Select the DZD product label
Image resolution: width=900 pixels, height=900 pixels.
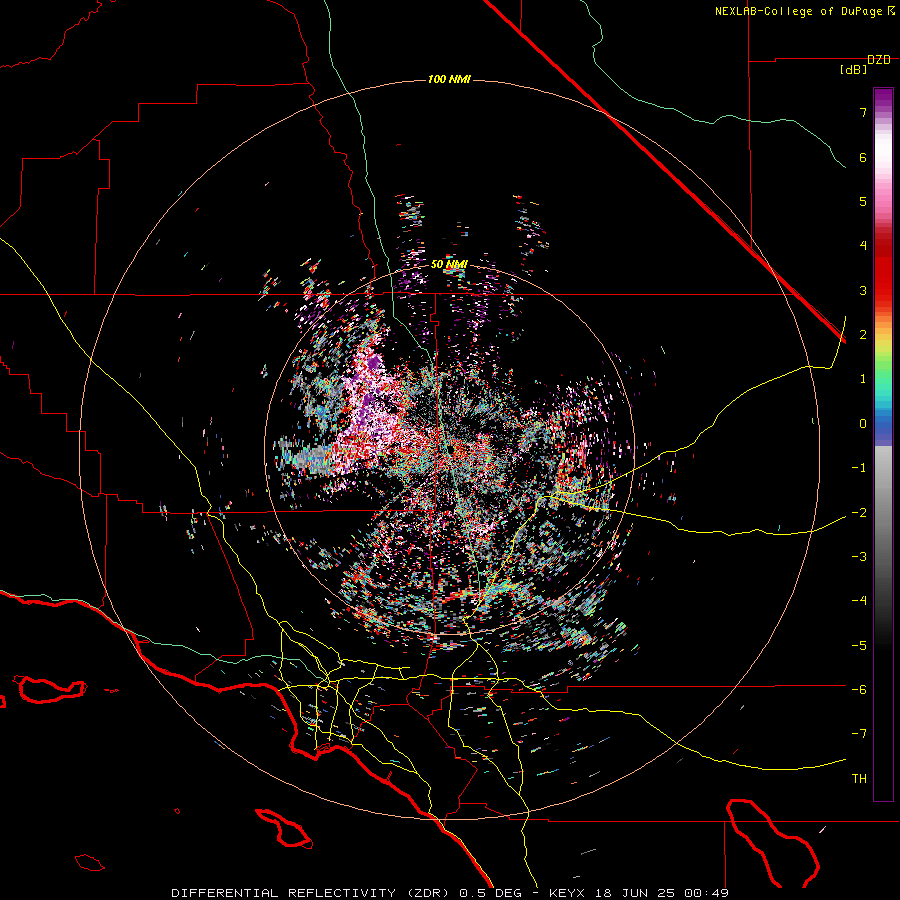coord(879,60)
